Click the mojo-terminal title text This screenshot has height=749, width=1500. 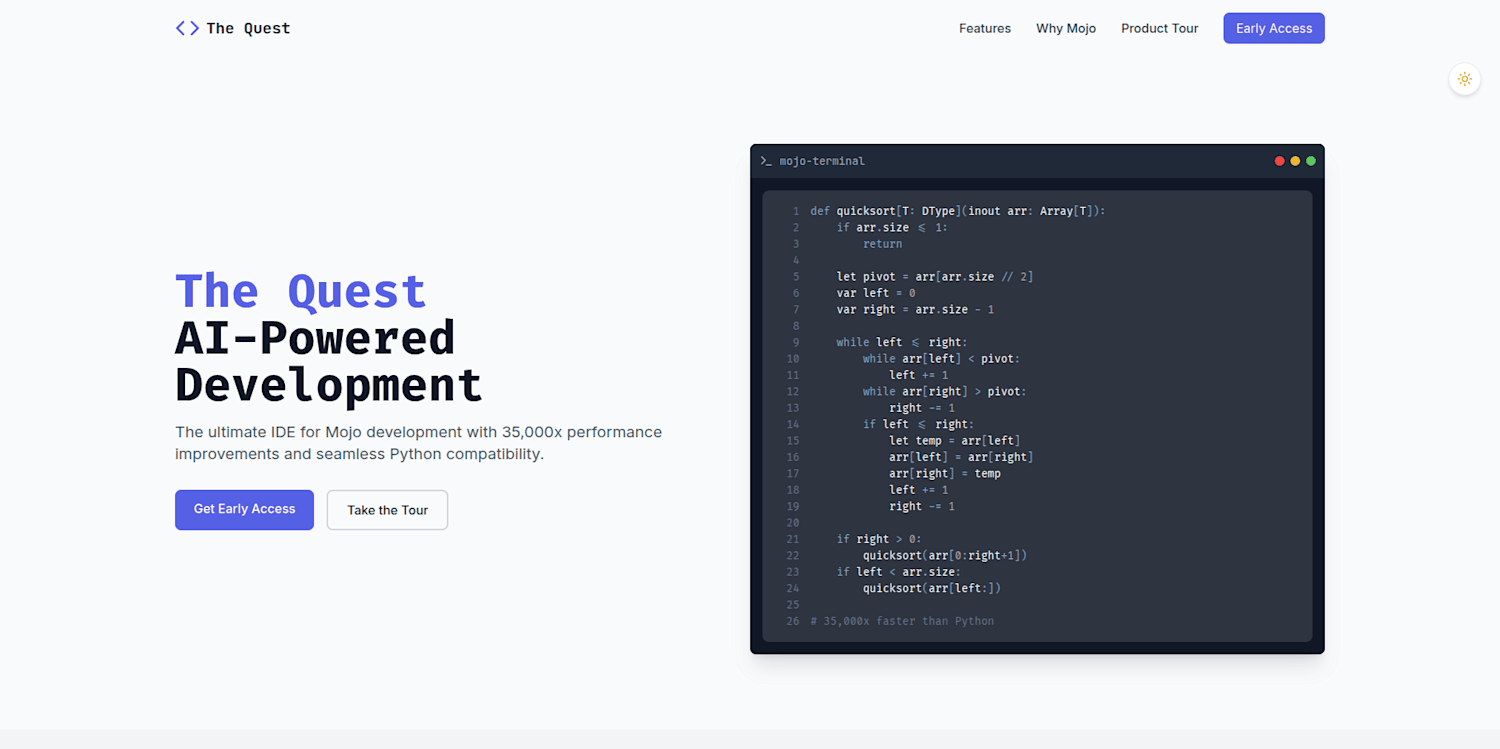click(822, 161)
